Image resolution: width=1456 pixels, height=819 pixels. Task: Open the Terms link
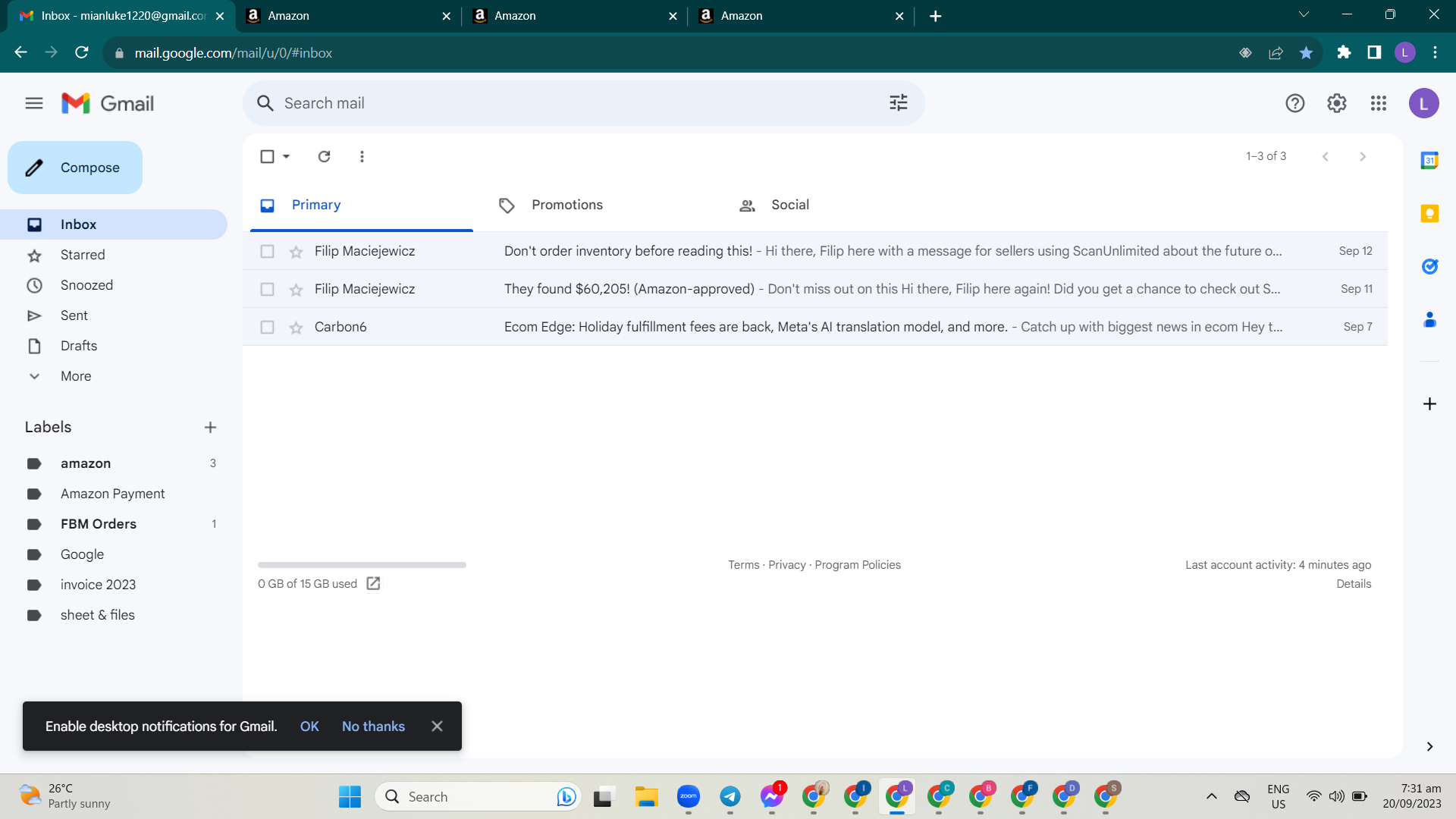(743, 565)
